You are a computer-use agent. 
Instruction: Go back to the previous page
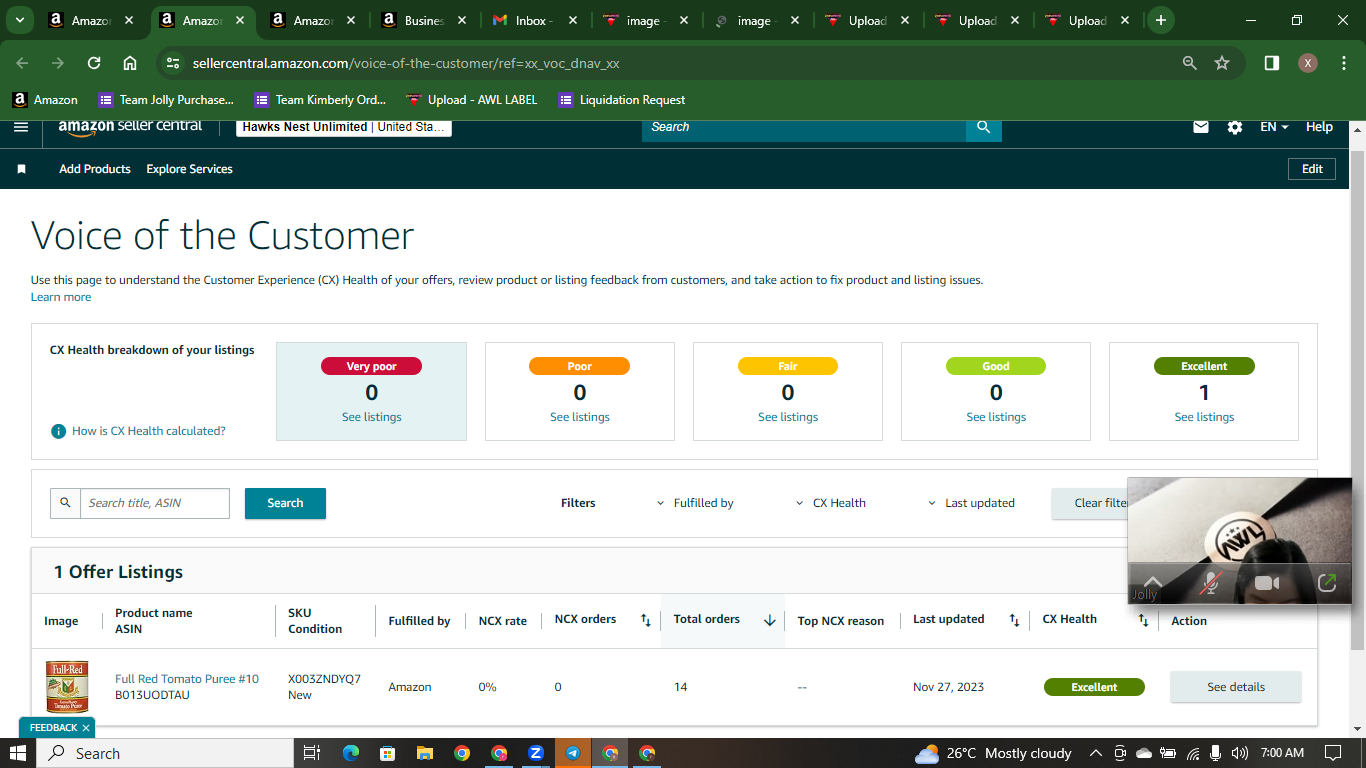(x=22, y=63)
